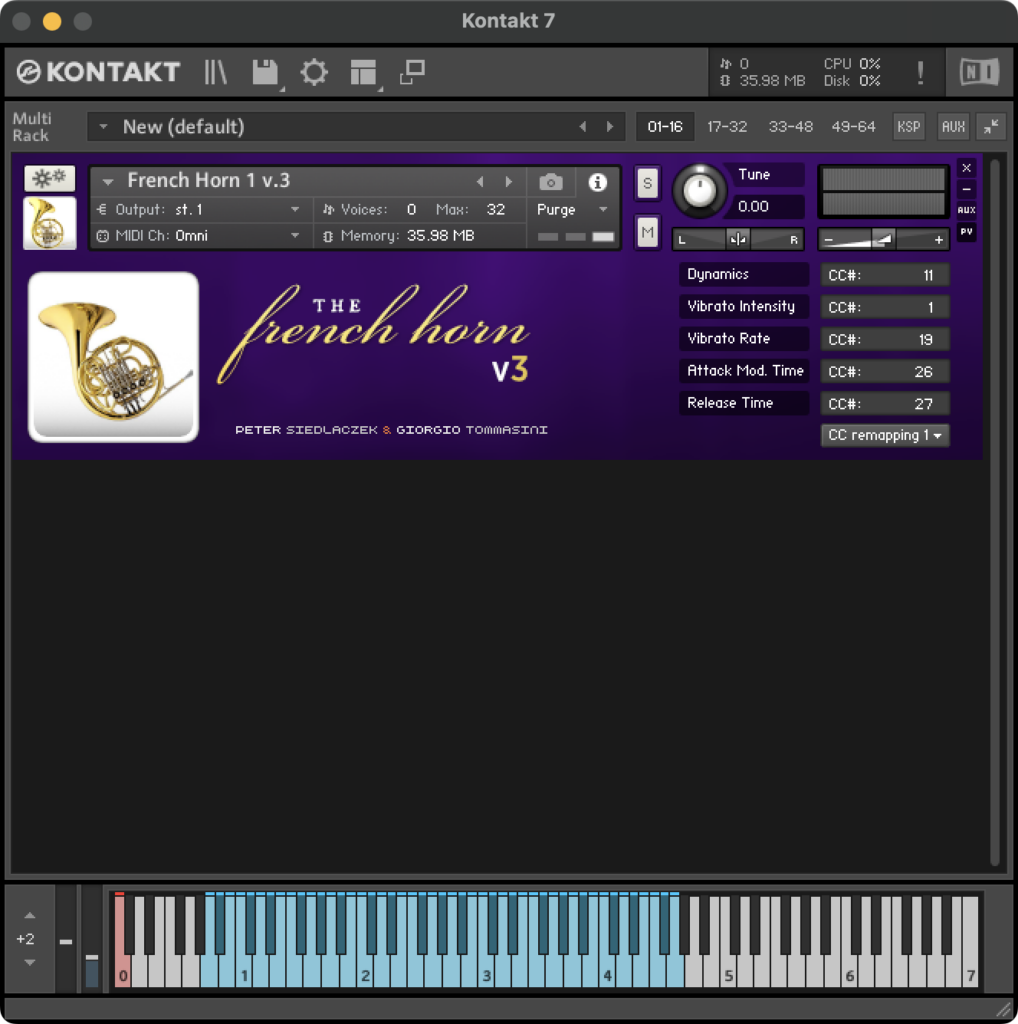Screen dimensions: 1018x1024
Task: Open the snapshot camera view
Action: click(550, 182)
